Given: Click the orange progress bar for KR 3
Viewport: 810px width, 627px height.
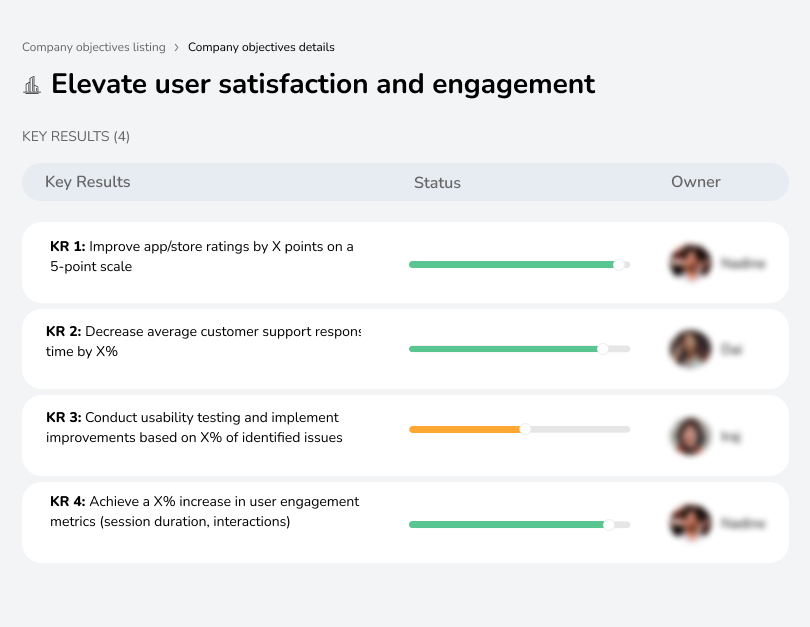Looking at the screenshot, I should pyautogui.click(x=463, y=429).
